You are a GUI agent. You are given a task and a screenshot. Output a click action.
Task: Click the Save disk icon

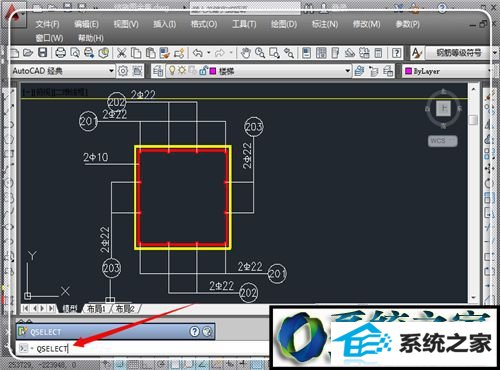tap(42, 53)
